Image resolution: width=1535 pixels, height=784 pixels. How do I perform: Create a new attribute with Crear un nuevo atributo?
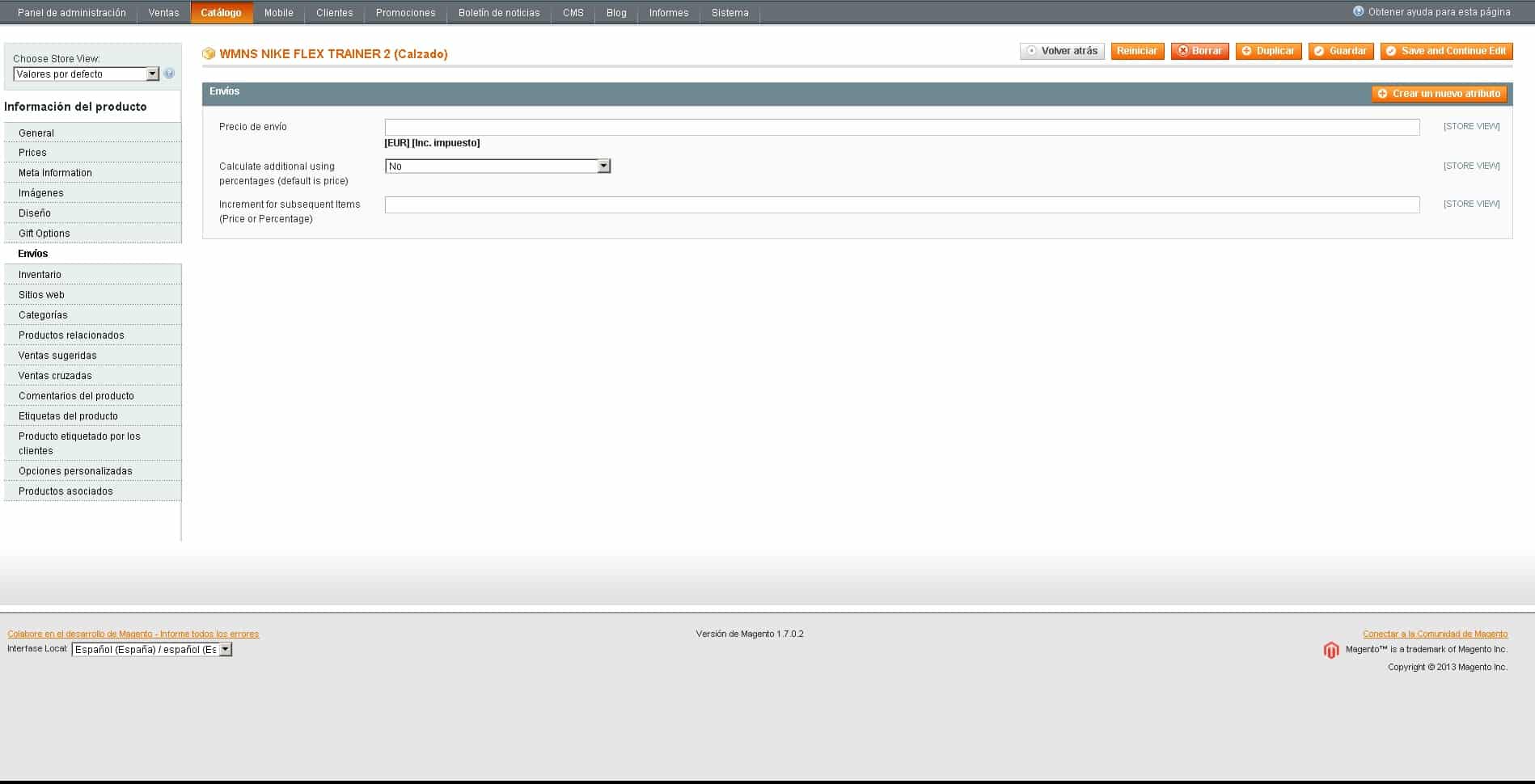pos(1439,94)
